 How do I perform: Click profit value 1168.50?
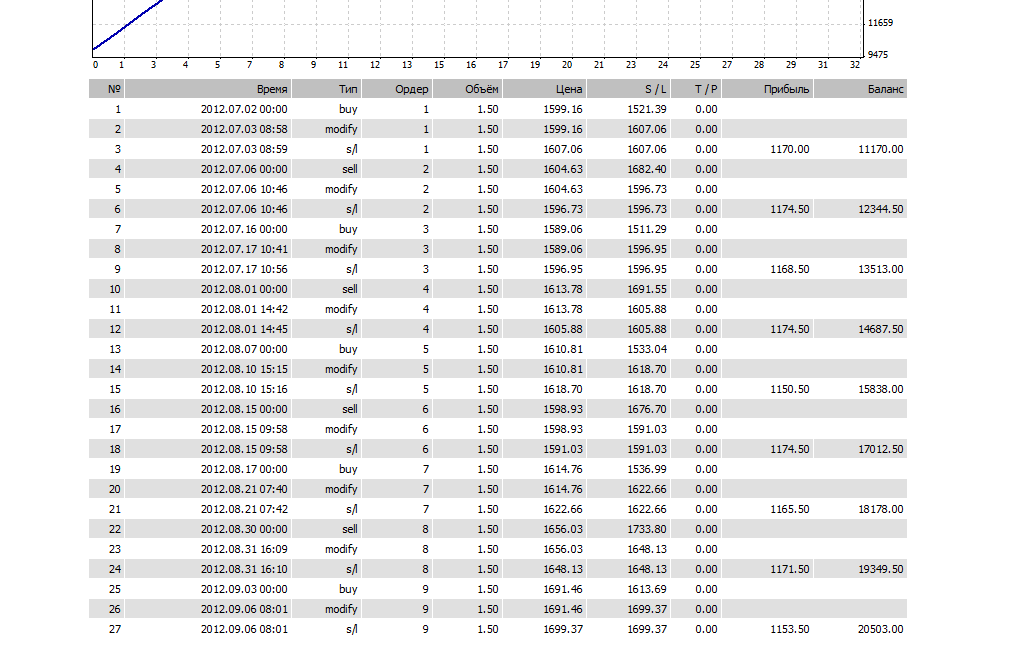click(x=789, y=270)
